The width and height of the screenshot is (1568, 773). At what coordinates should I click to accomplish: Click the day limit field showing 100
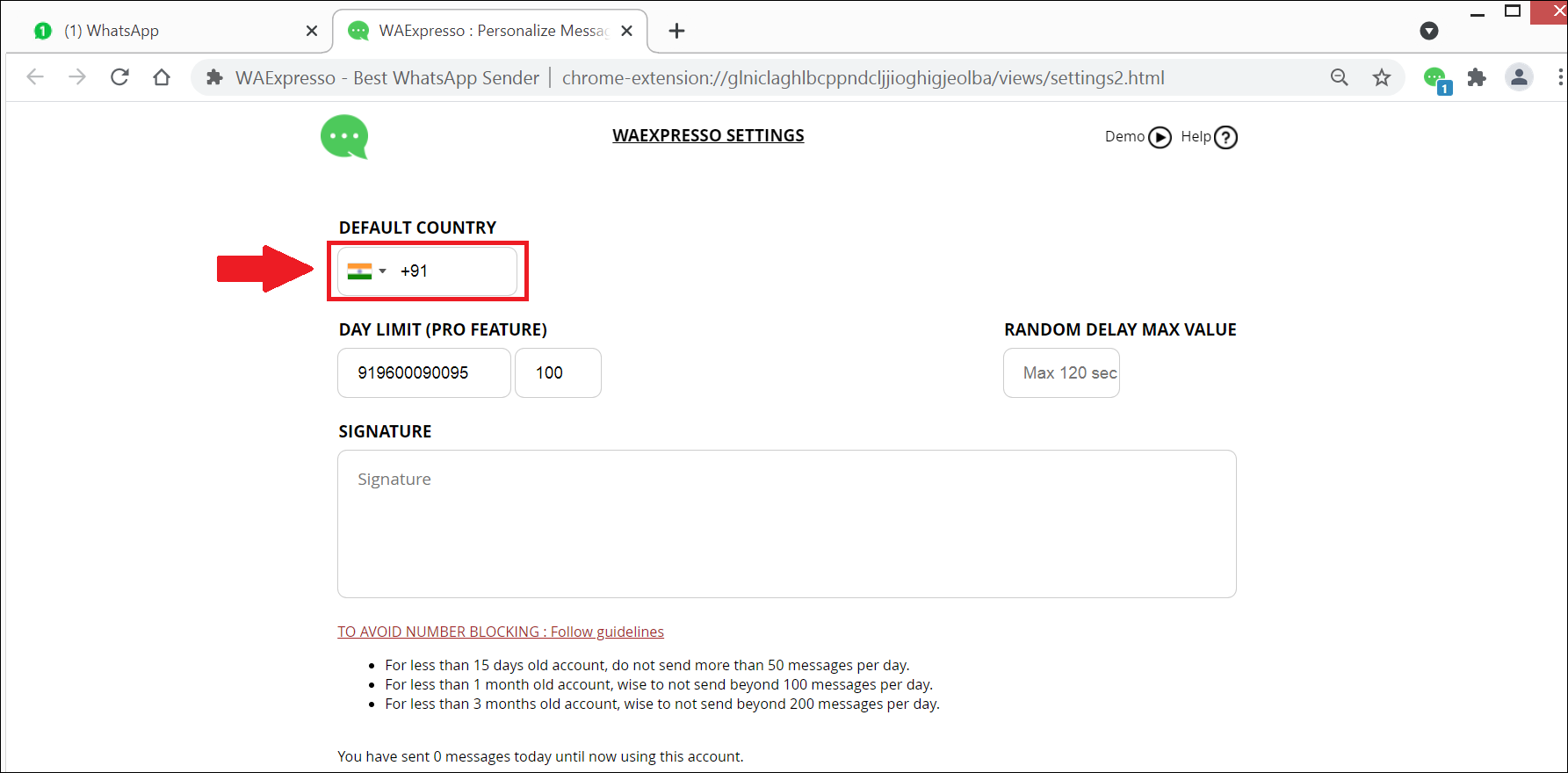coord(558,373)
